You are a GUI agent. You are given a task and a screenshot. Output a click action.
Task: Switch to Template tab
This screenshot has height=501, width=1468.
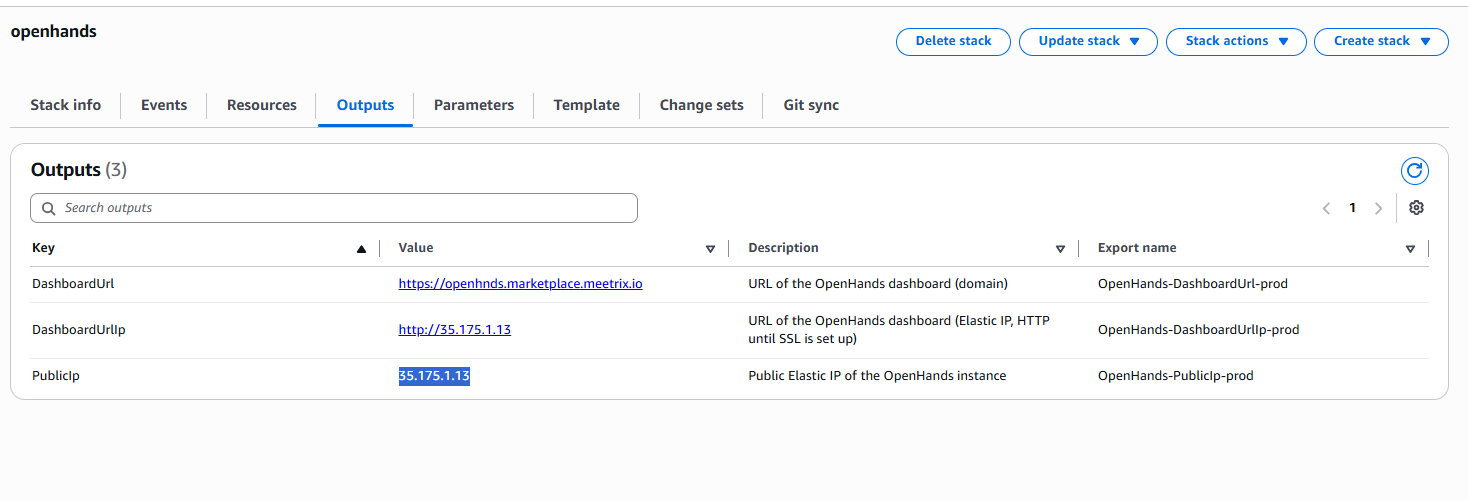[587, 105]
